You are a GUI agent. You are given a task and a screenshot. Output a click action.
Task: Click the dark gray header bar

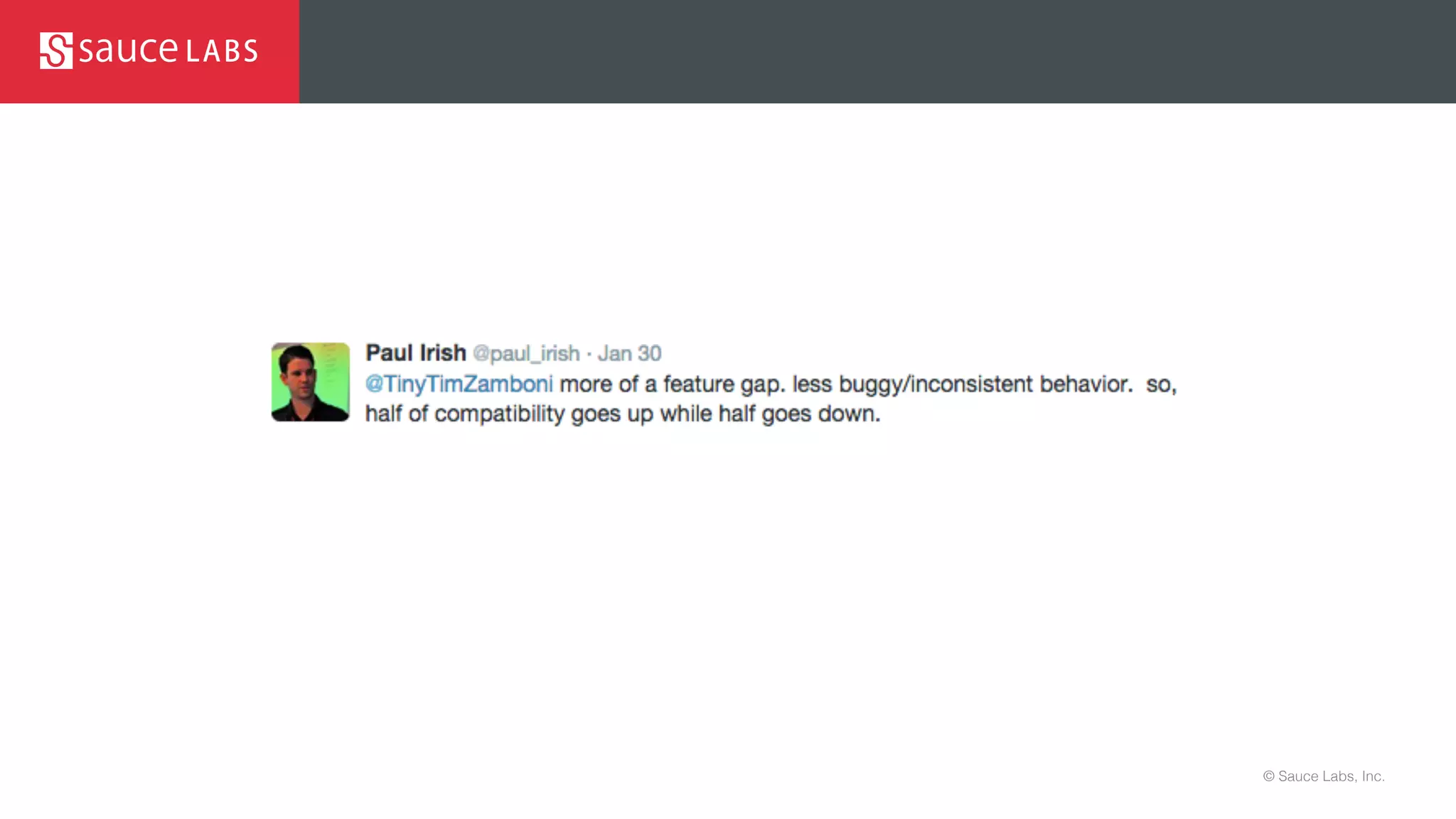click(877, 51)
